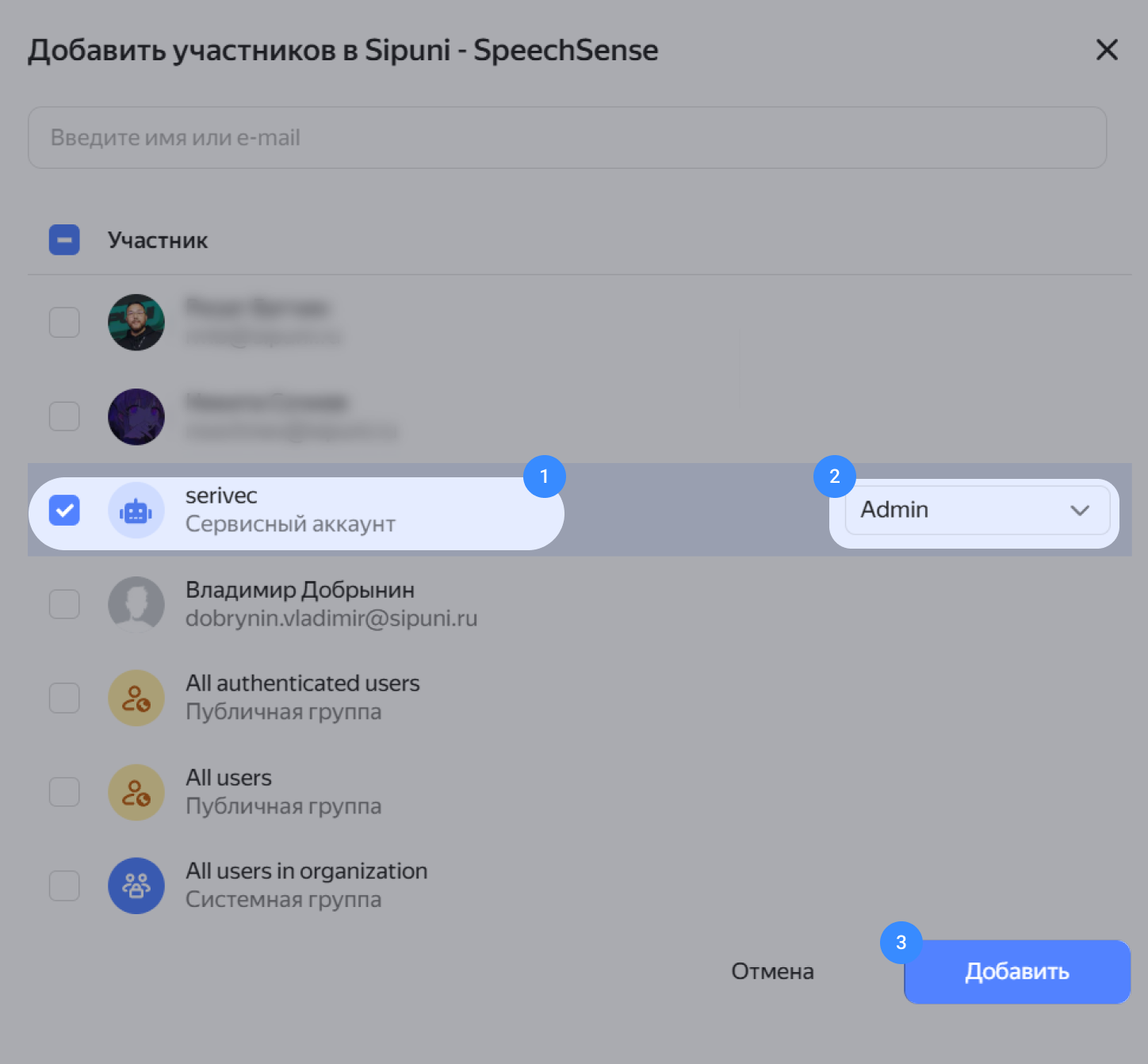Close the add participants dialog
The image size is (1148, 1064).
[x=1107, y=50]
